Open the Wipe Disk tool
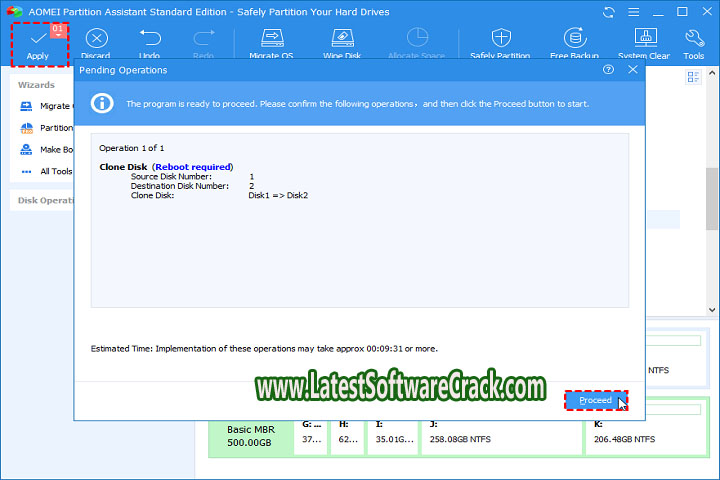 coord(342,44)
